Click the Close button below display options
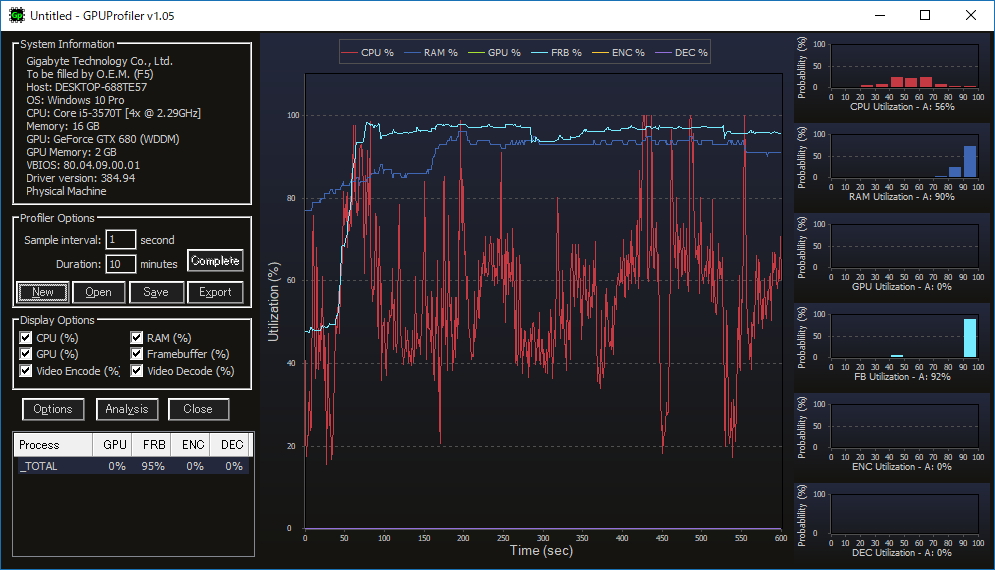The height and width of the screenshot is (570, 995). (198, 409)
